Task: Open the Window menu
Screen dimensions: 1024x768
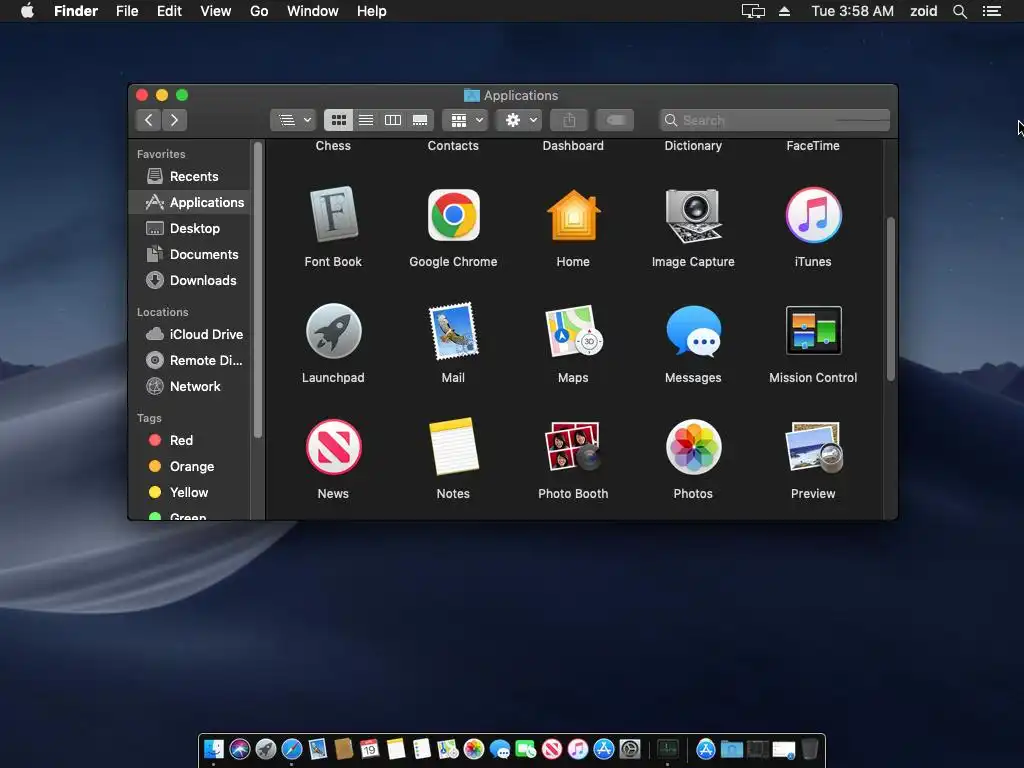Action: [313, 11]
